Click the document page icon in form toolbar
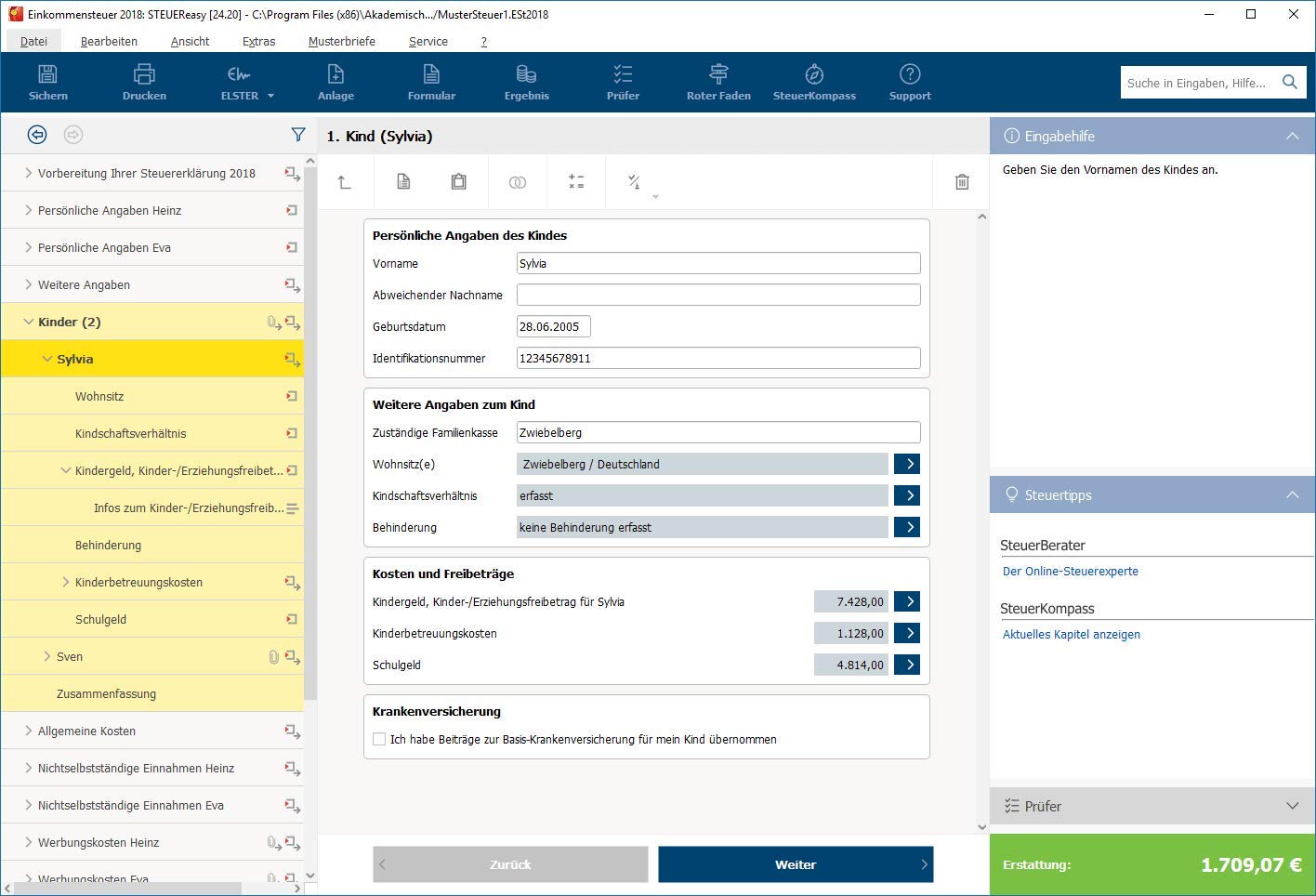The width and height of the screenshot is (1316, 896). 403,182
